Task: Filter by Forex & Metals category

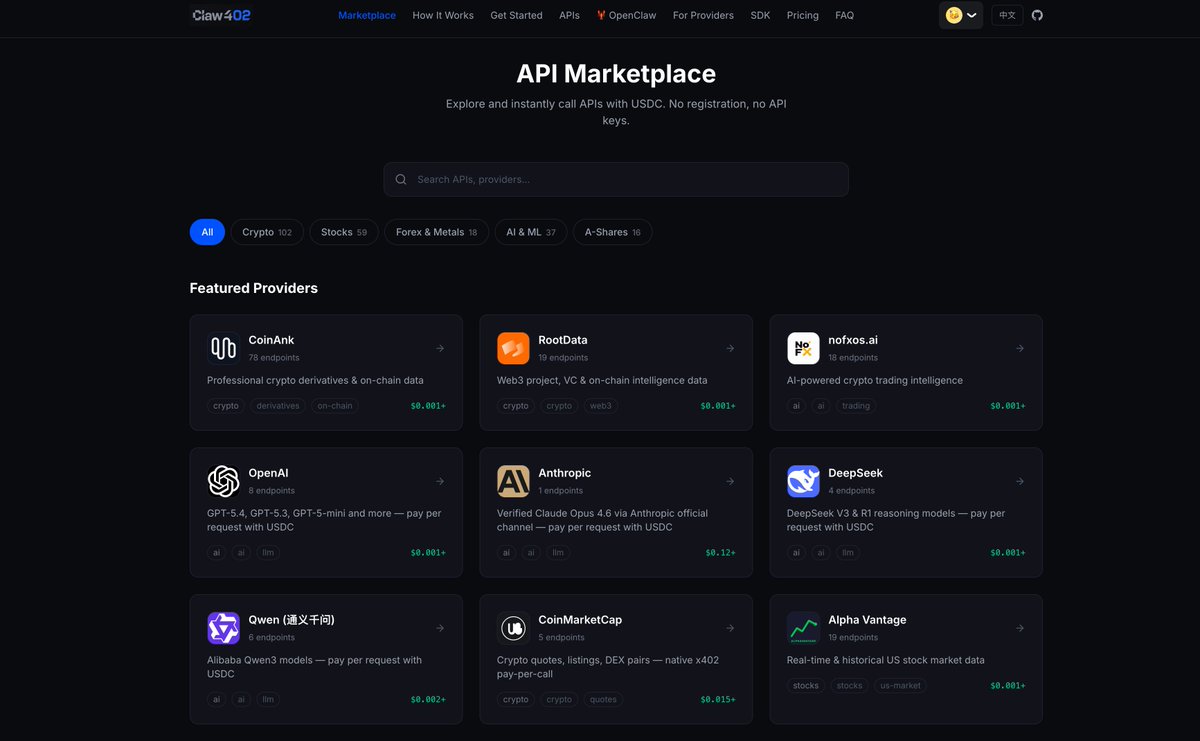Action: [436, 232]
